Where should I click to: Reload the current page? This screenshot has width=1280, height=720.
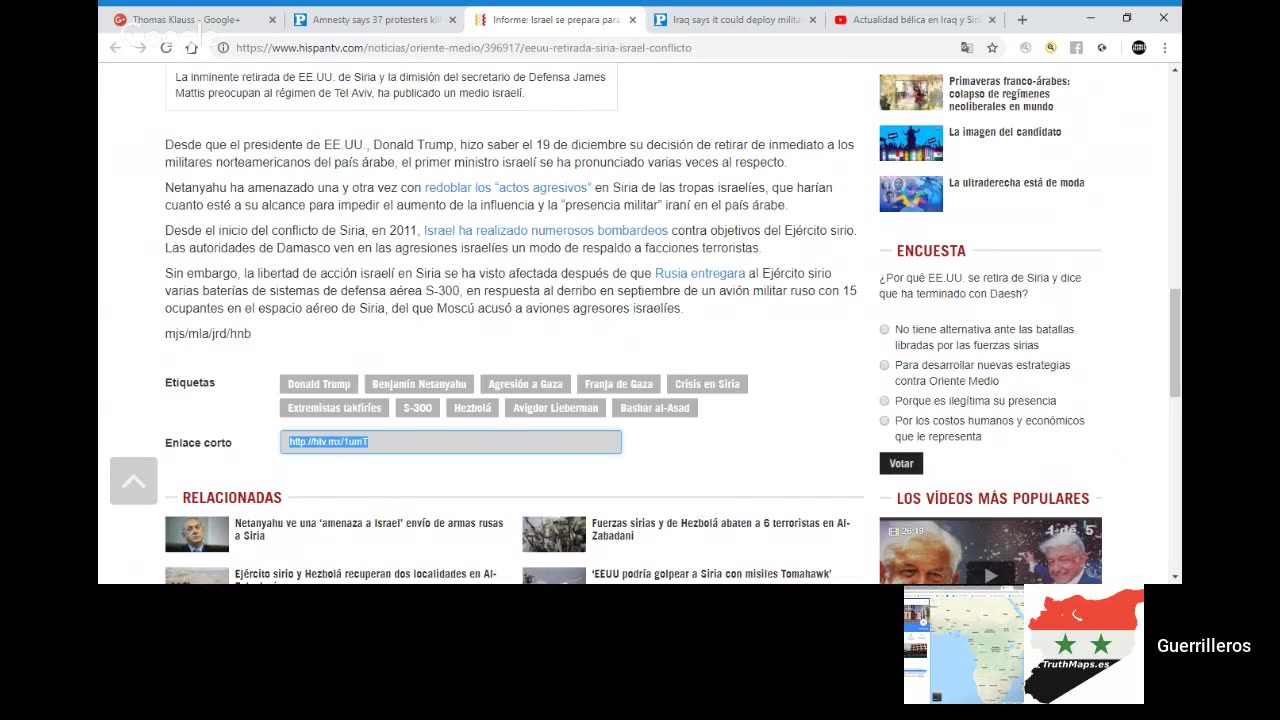click(166, 47)
